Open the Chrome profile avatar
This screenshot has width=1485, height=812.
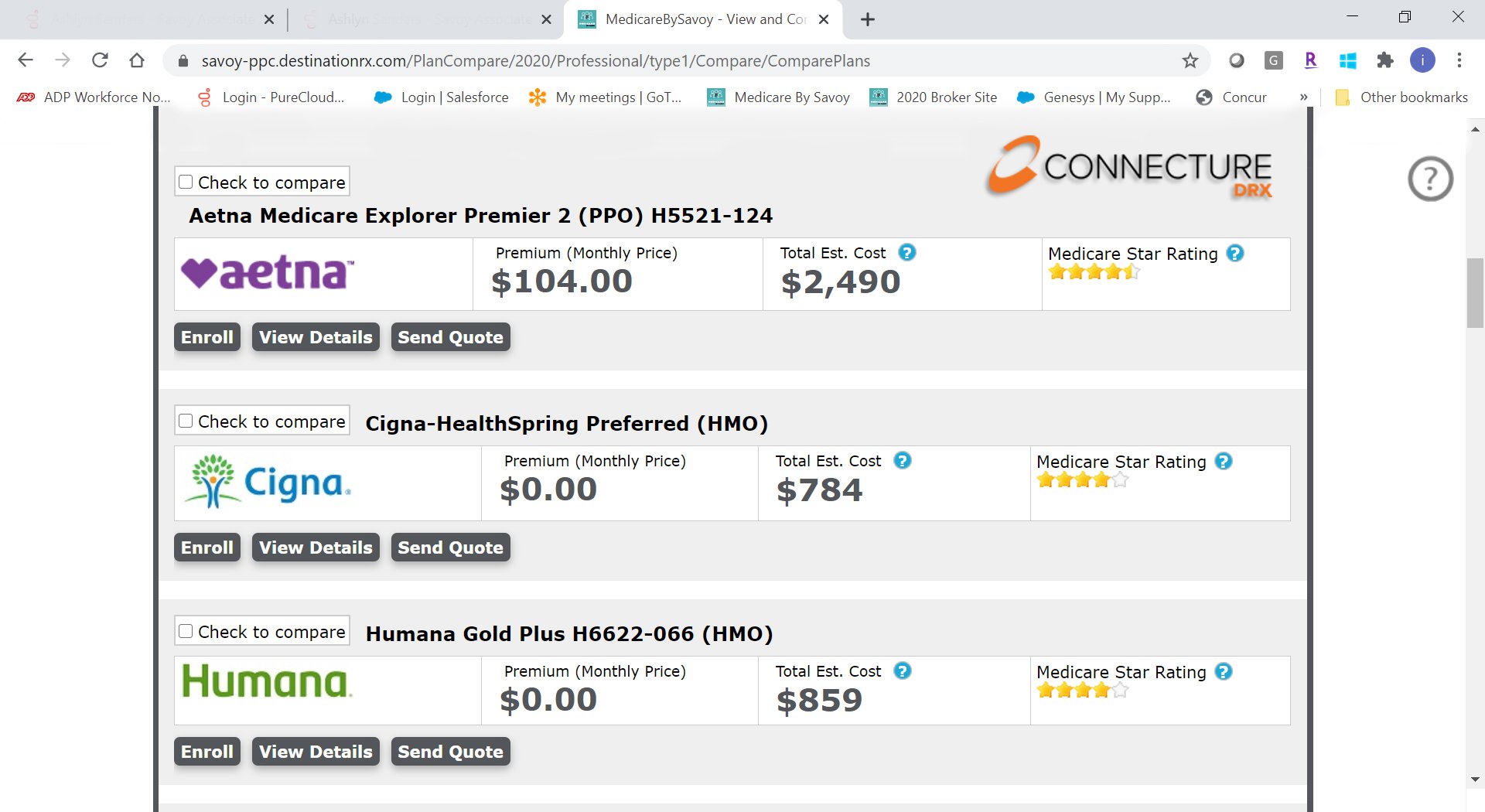1422,60
